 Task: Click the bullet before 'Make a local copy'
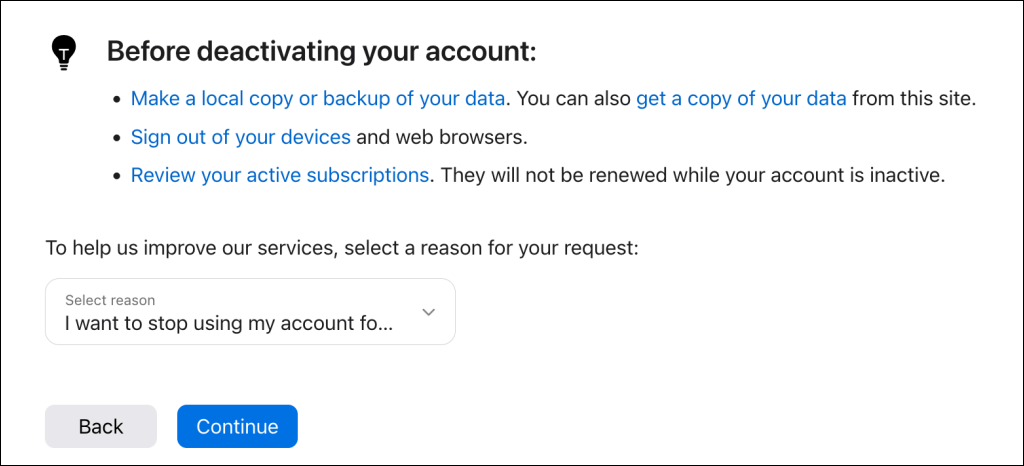117,101
